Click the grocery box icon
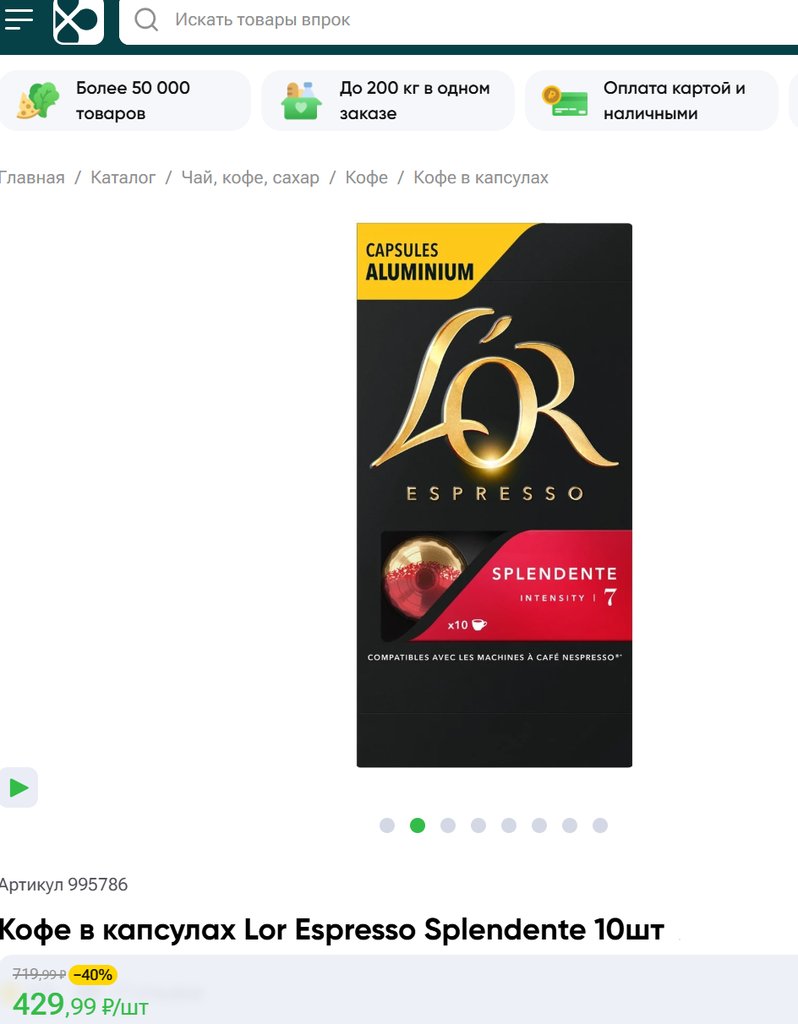The image size is (798, 1024). pos(301,101)
